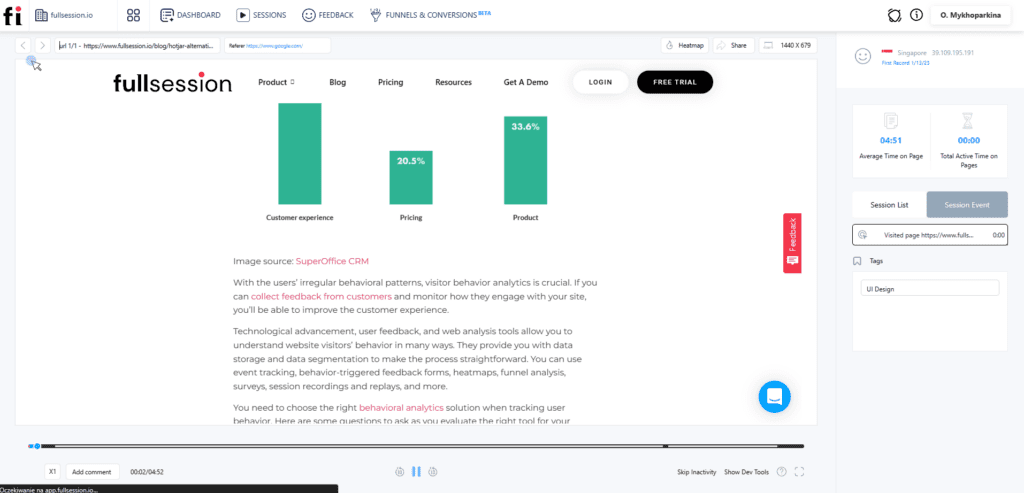Viewport: 1024px width, 493px height.
Task: Click the notifications icon in header
Action: coord(894,15)
